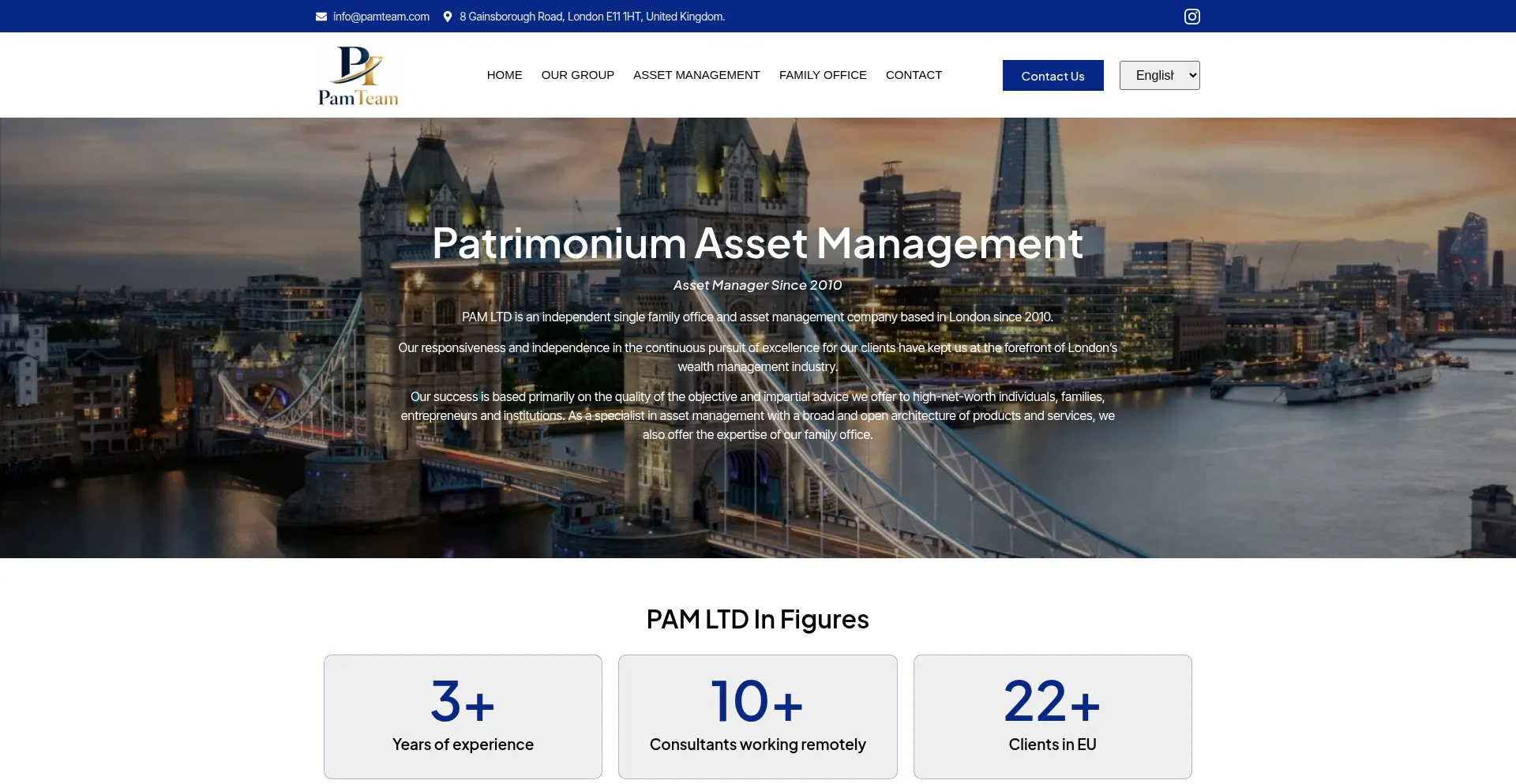Screen dimensions: 1516x784
Task: Click the envelope email icon
Action: pos(321,17)
